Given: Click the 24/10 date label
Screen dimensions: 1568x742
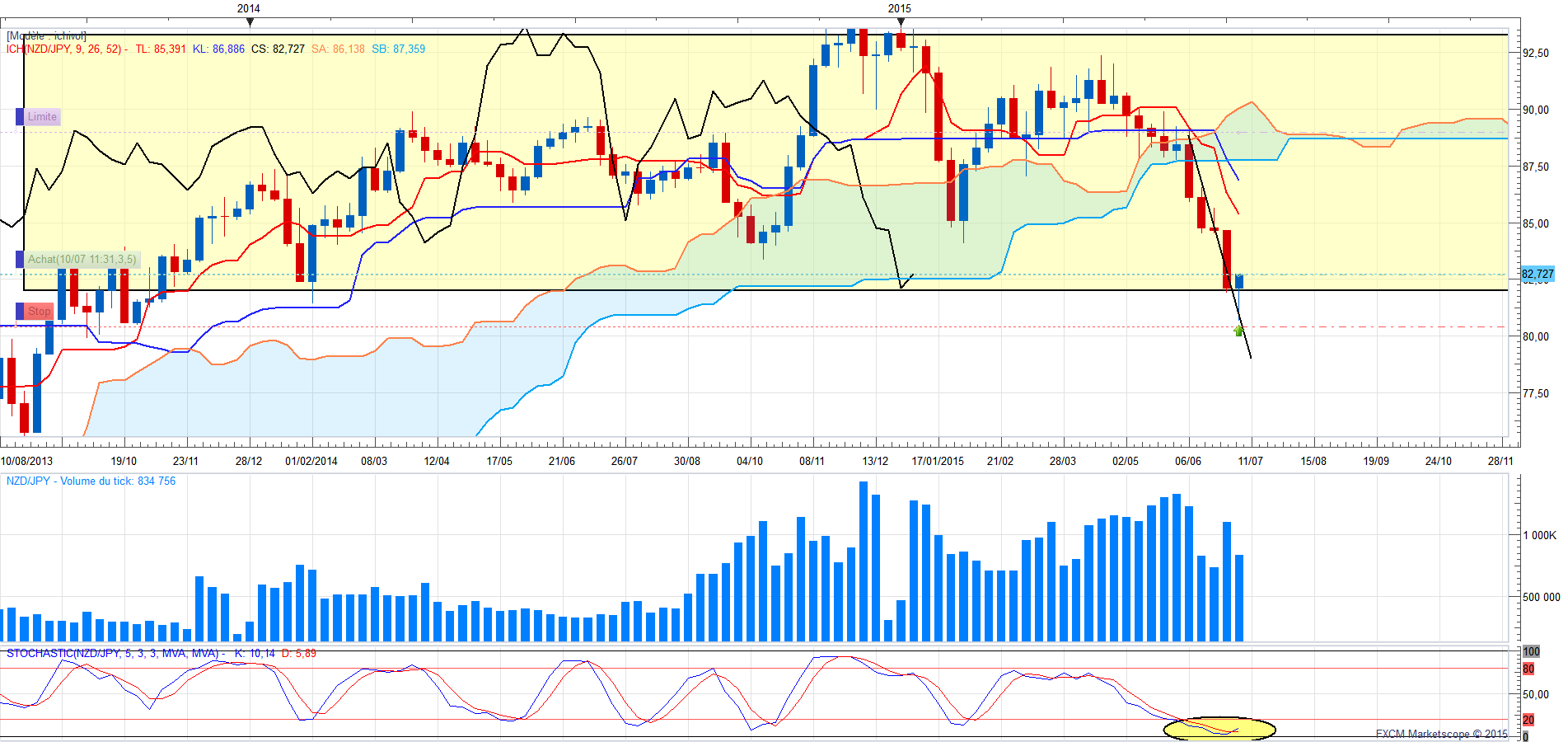Looking at the screenshot, I should click(1439, 462).
